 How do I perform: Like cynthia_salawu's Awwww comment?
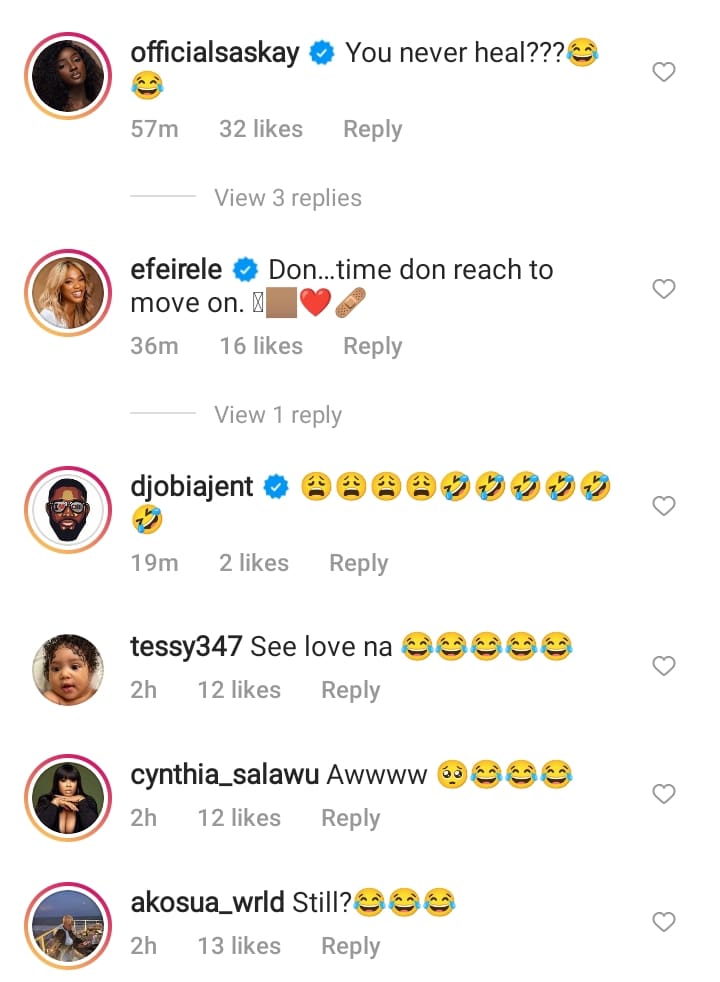click(664, 794)
